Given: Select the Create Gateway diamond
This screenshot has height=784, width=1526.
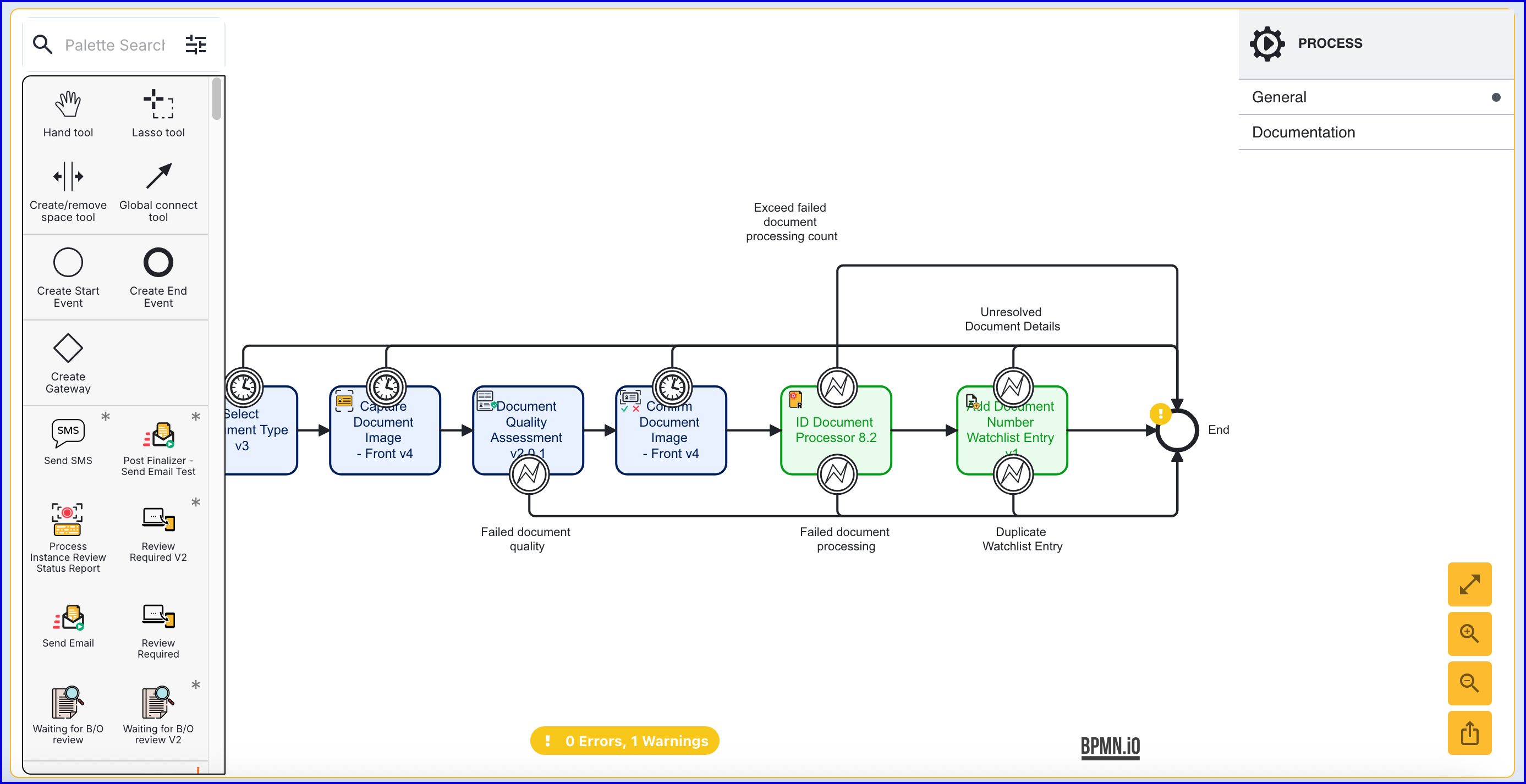Looking at the screenshot, I should pyautogui.click(x=68, y=348).
